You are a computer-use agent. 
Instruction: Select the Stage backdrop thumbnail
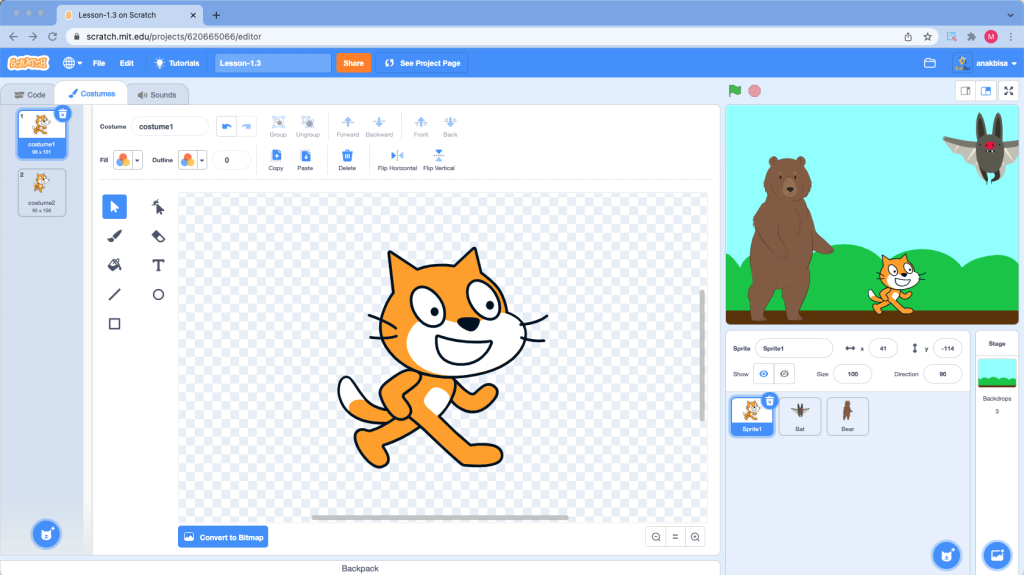tap(997, 373)
